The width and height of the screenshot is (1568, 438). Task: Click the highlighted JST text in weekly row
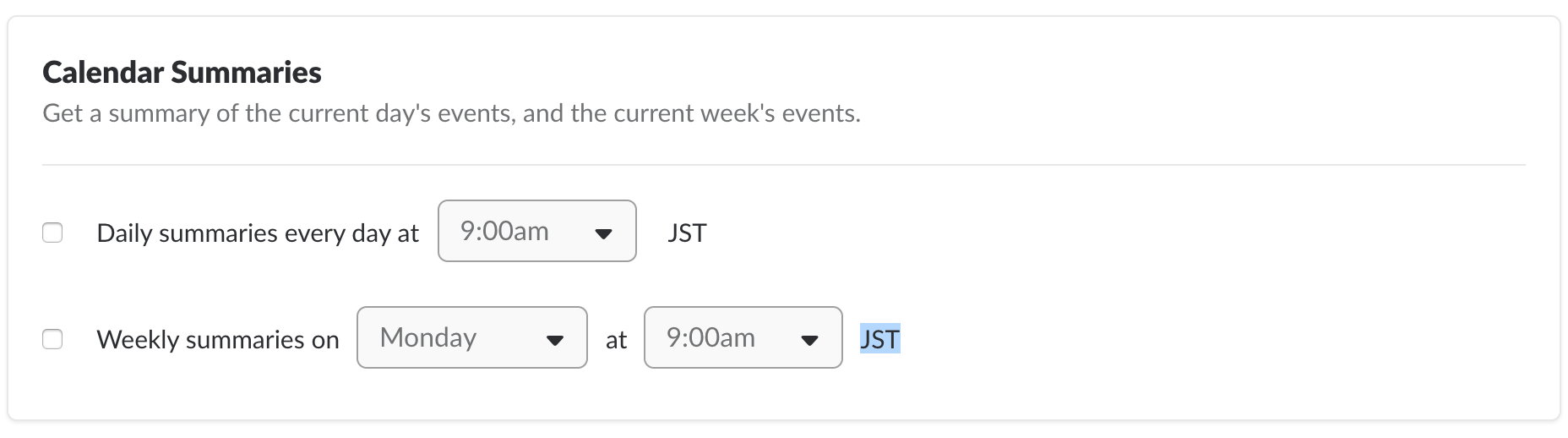(879, 339)
